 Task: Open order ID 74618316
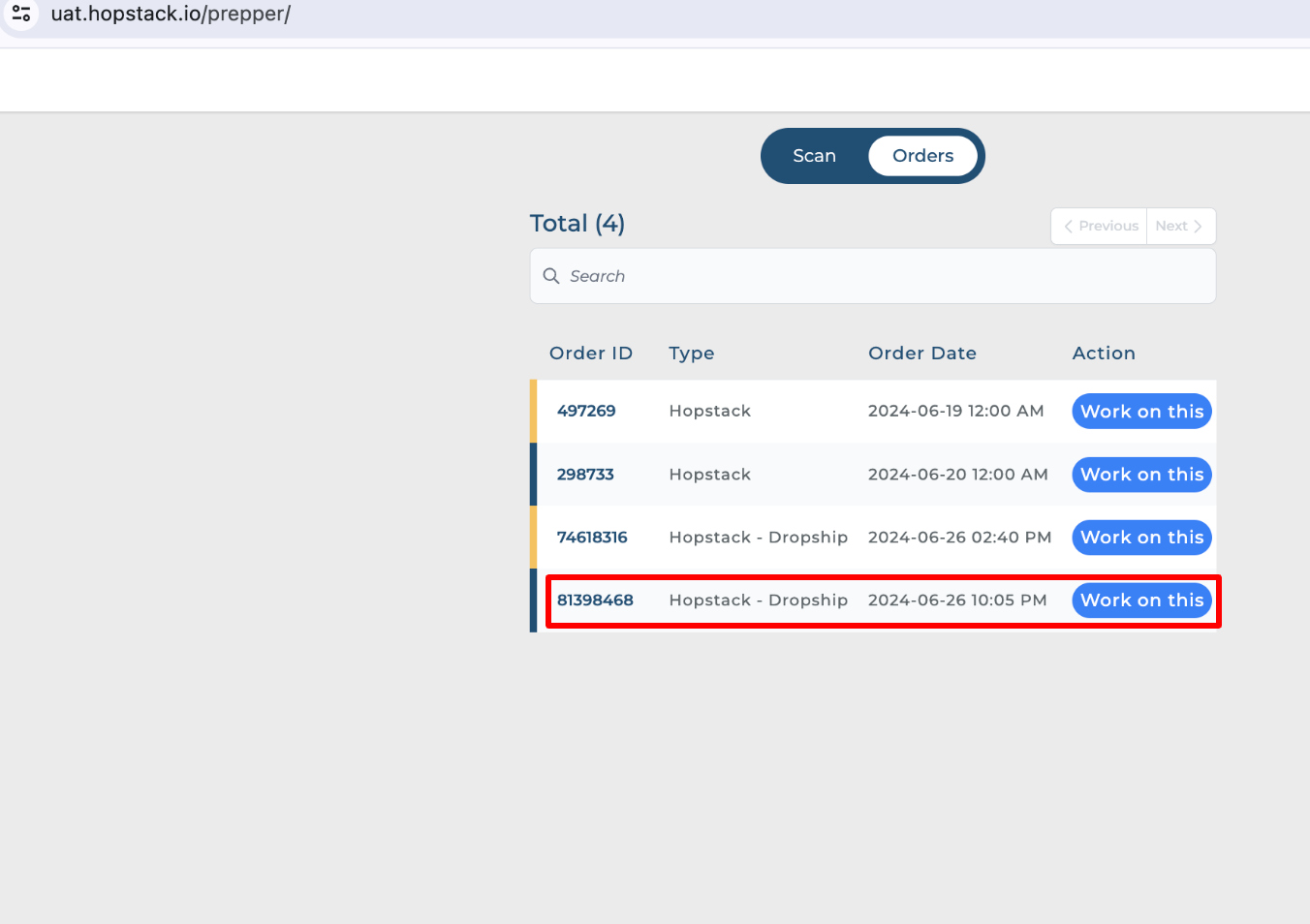(x=592, y=538)
